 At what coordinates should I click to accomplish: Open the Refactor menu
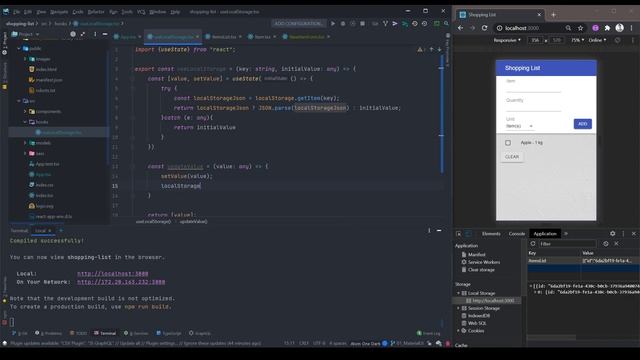(x=96, y=12)
